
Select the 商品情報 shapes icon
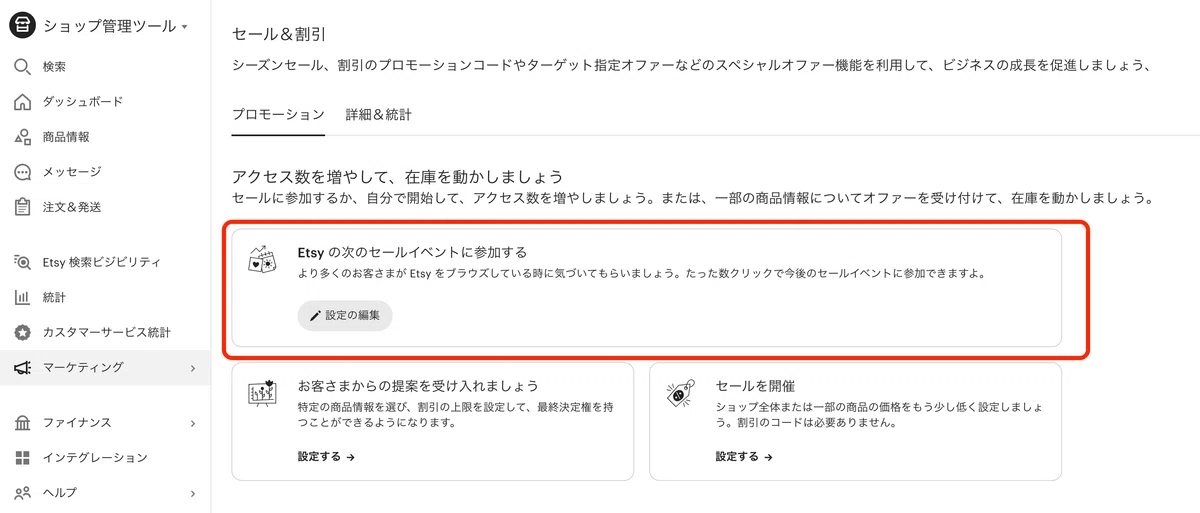coord(23,137)
